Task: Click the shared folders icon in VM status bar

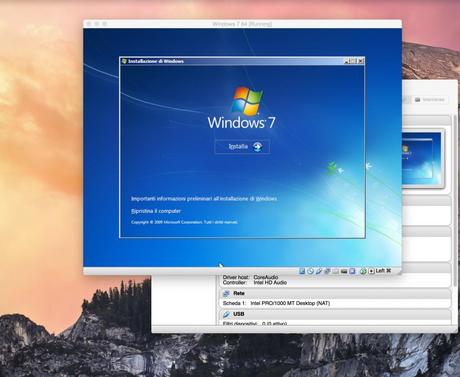Action: coord(336,271)
